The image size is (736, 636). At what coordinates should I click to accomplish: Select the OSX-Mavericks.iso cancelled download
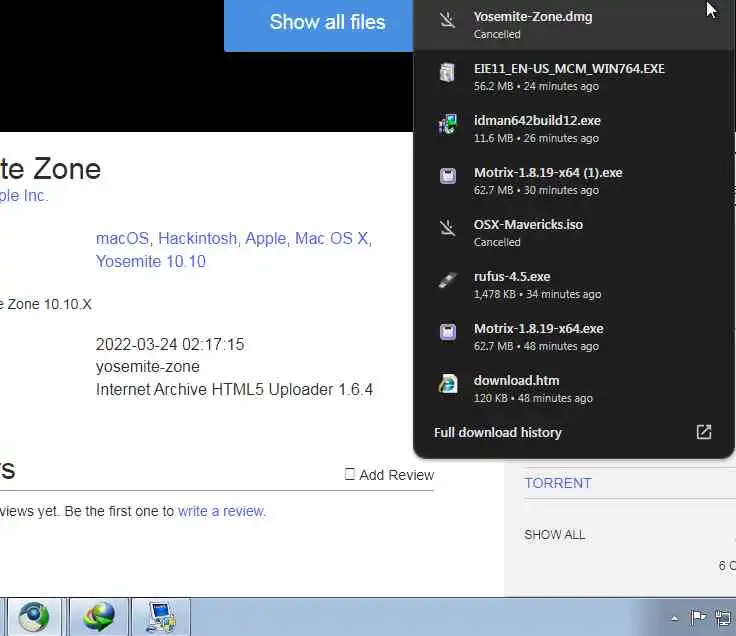pyautogui.click(x=574, y=233)
